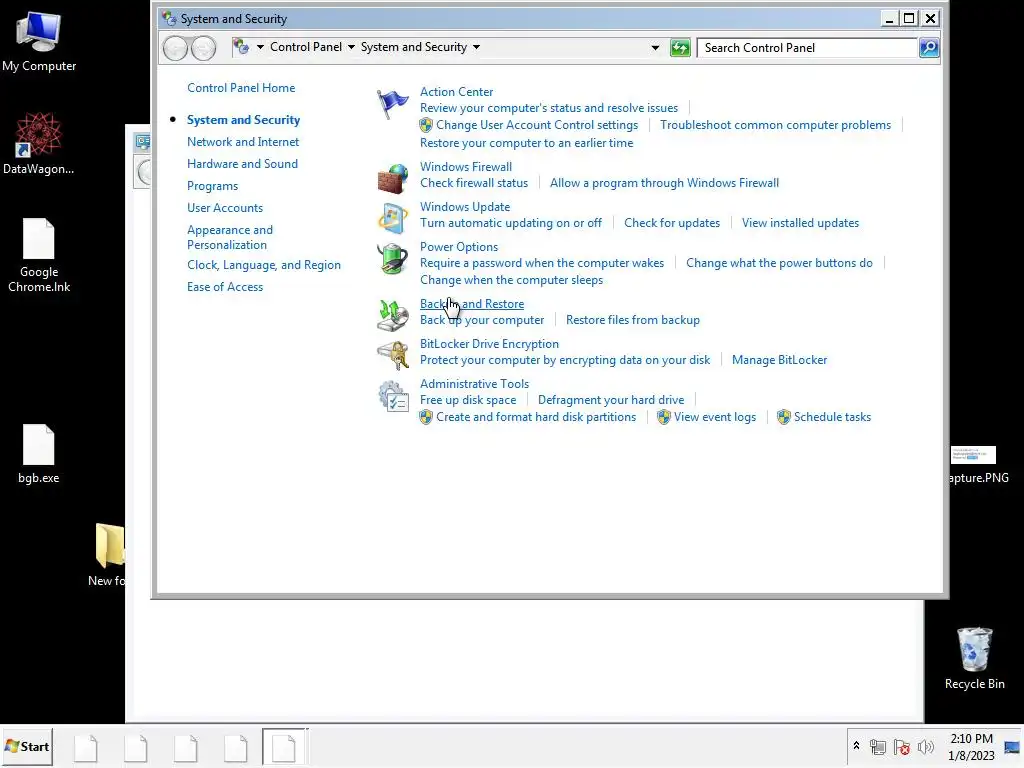
Task: Click the Windows Update icon
Action: pyautogui.click(x=392, y=219)
